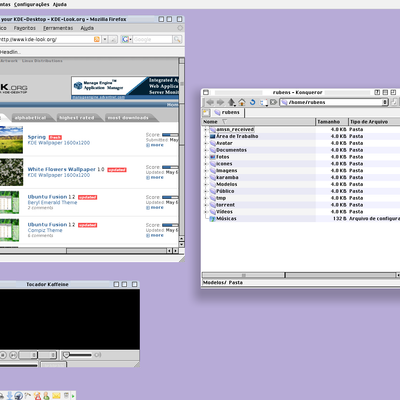Open Google search engine dropdown

click(127, 39)
